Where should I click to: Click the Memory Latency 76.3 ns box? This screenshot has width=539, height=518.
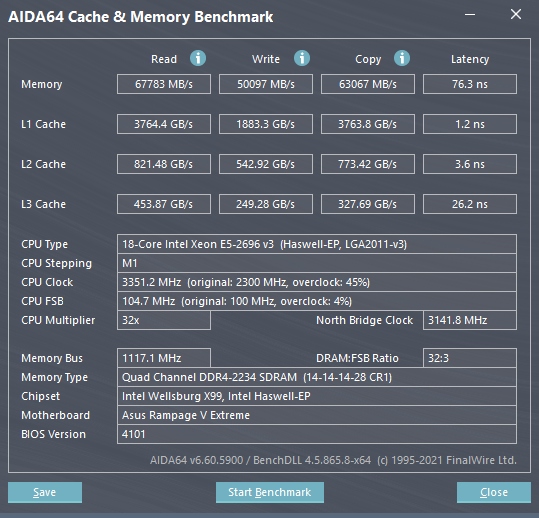pyautogui.click(x=470, y=84)
